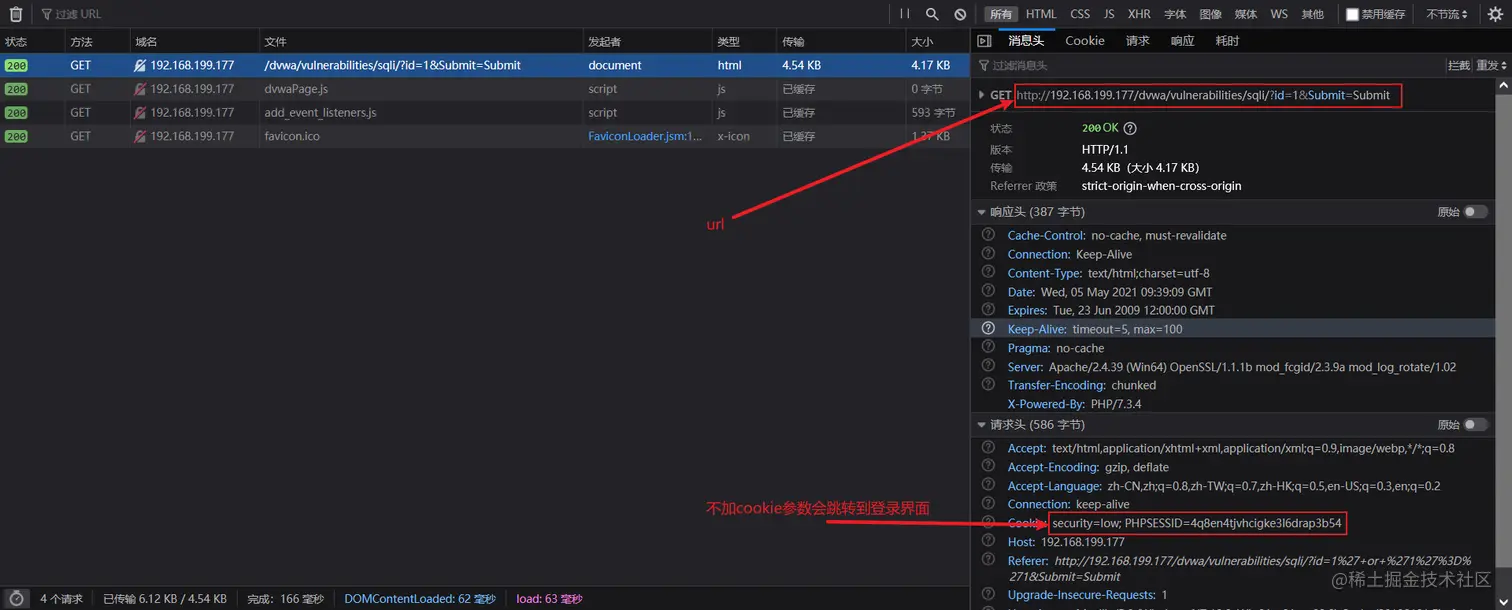Open help icon for Accept-Encoding header
Screen dimensions: 1512x610
pos(988,467)
